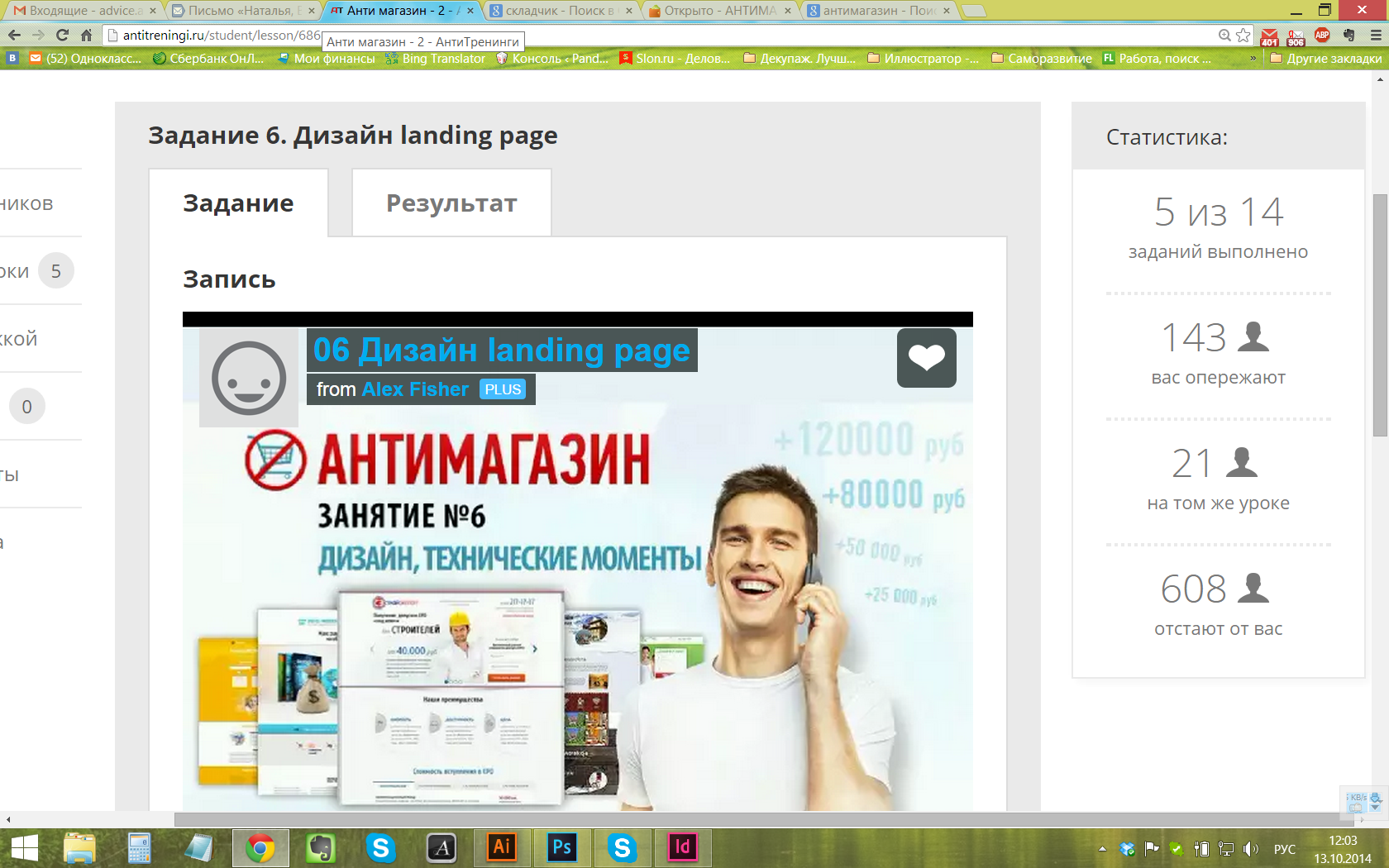
Task: Open the Adblock Plus extension icon
Action: (1322, 35)
